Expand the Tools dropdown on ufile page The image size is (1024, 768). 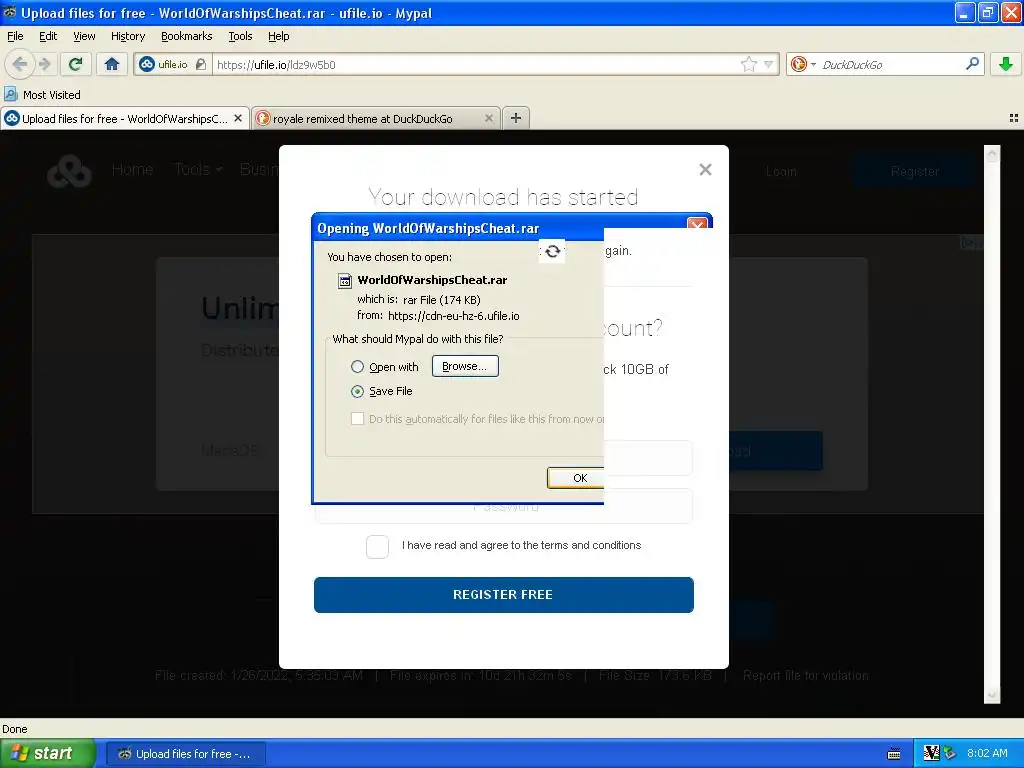point(198,170)
